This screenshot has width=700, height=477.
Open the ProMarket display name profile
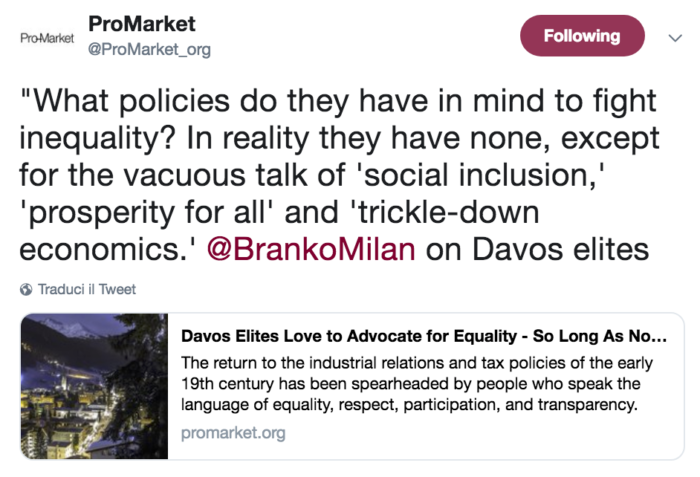click(x=142, y=24)
